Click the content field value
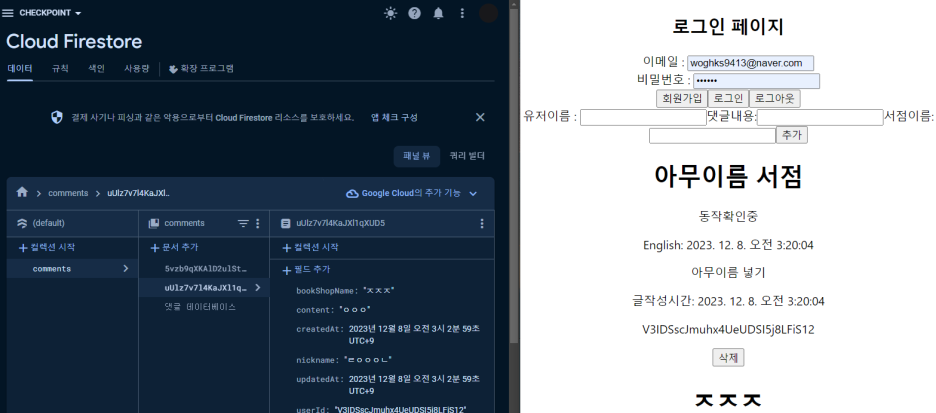Image resolution: width=936 pixels, height=413 pixels. pyautogui.click(x=355, y=310)
